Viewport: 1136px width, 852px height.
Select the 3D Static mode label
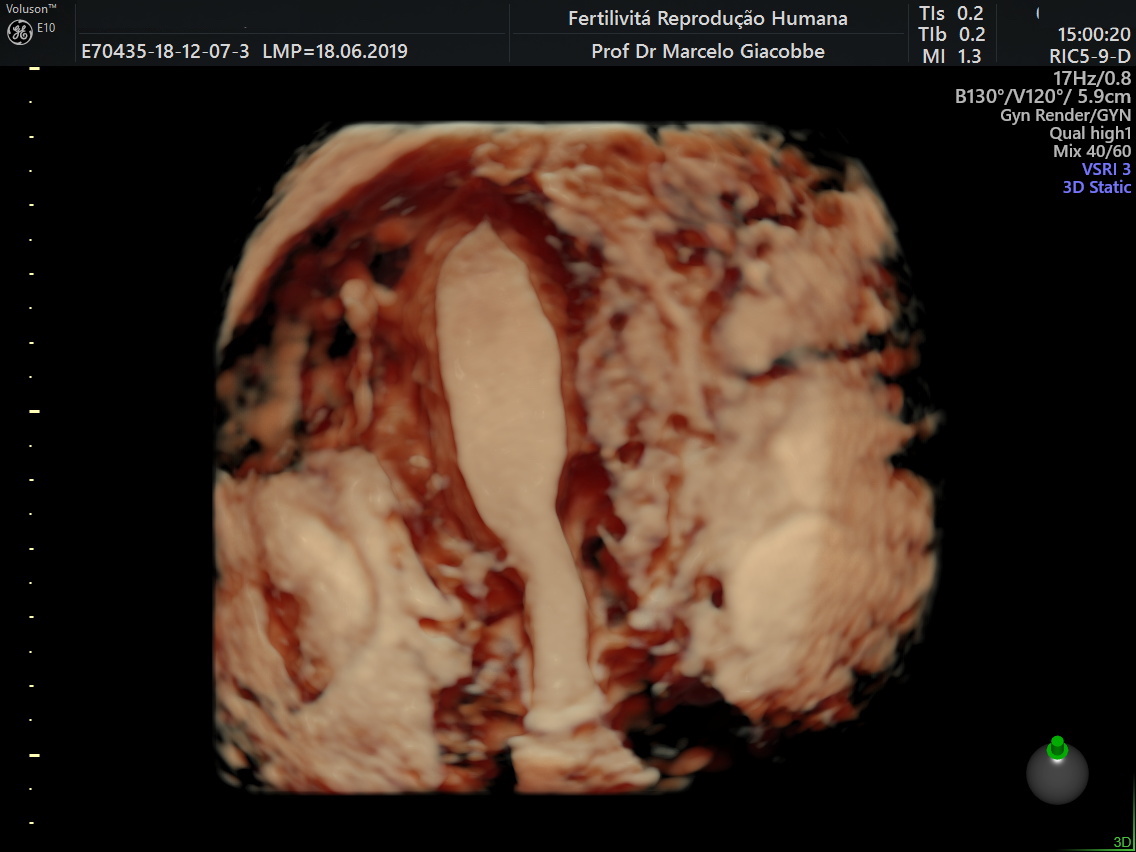tap(1096, 187)
